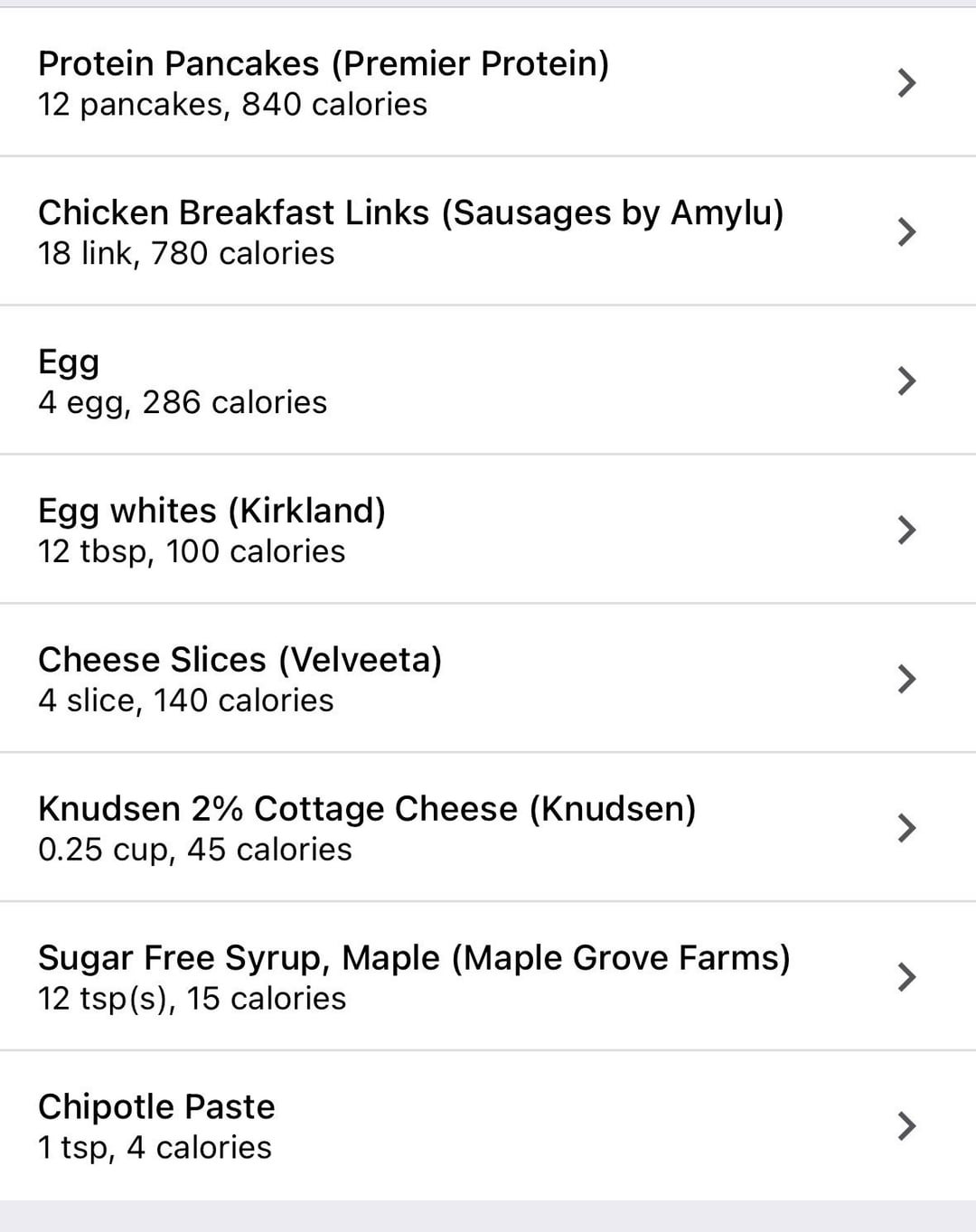Click the chevron for Sugar Free Syrup
The image size is (976, 1232).
pos(906,977)
